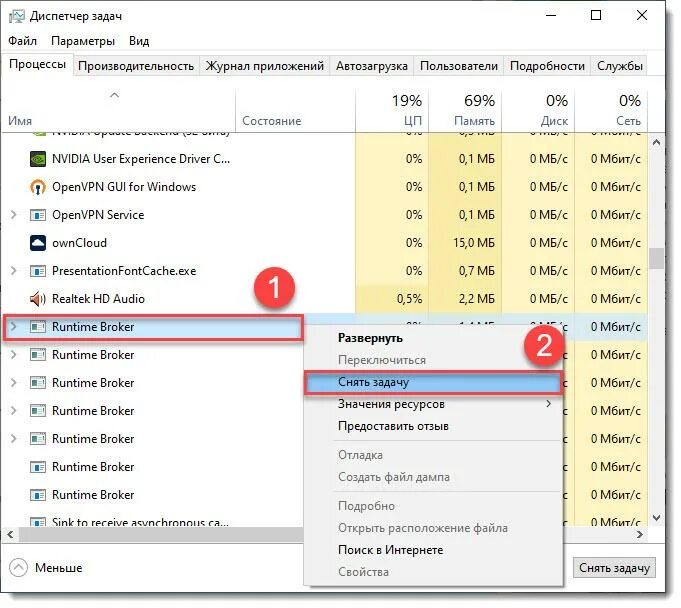Screen dimensions: 681x608
Task: Choose 'Поиск в Интернете' in the context menu
Action: coord(390,550)
